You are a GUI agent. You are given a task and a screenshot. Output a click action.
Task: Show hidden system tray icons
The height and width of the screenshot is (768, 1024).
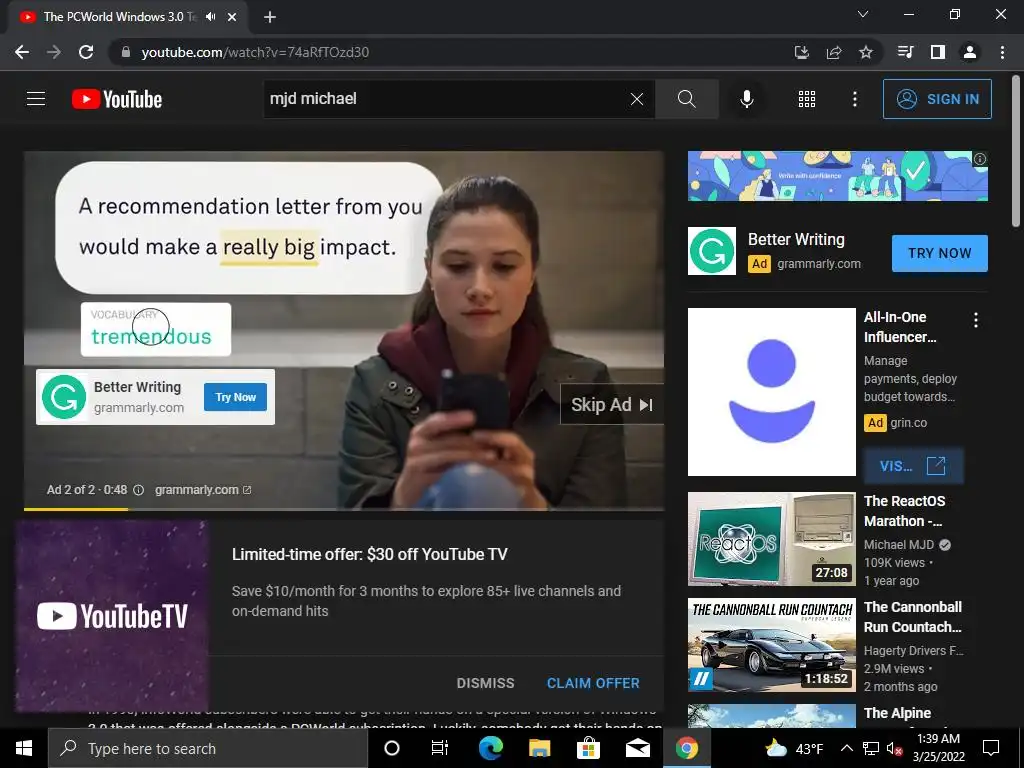[x=846, y=748]
